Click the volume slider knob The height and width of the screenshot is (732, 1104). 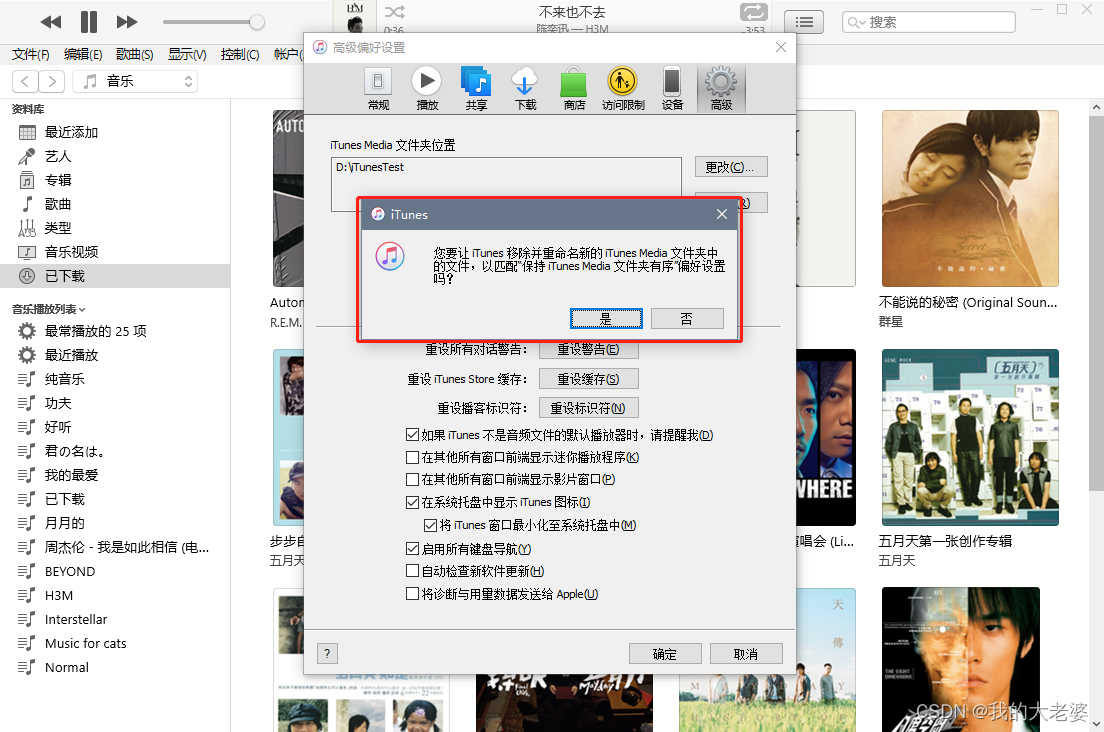(257, 22)
